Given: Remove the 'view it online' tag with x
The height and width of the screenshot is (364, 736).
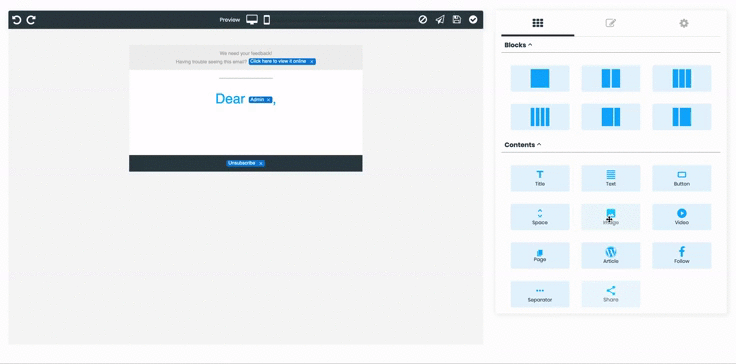Looking at the screenshot, I should click(312, 62).
